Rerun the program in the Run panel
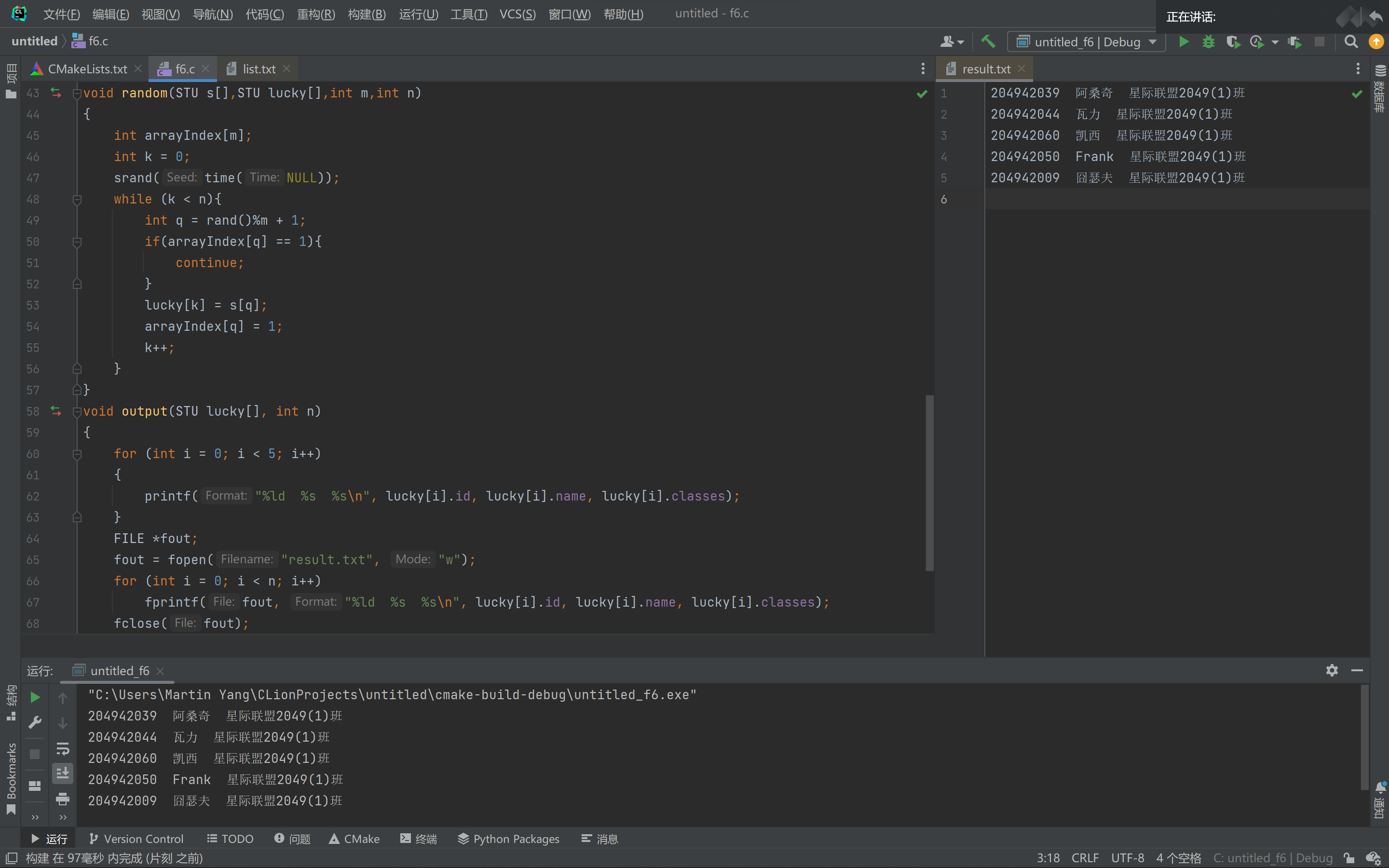Image resolution: width=1389 pixels, height=868 pixels. (x=35, y=697)
